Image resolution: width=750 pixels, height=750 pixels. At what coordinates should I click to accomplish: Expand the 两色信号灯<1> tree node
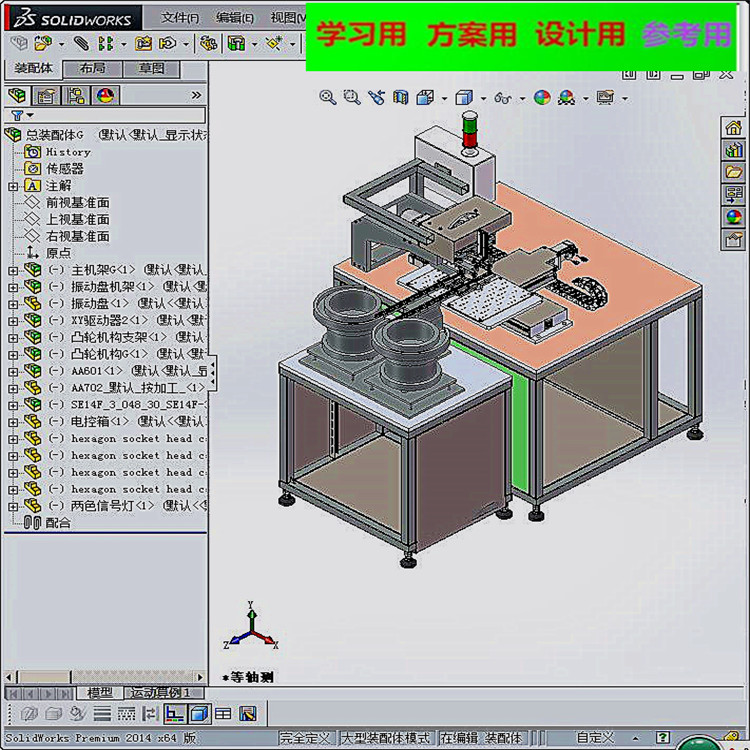point(13,506)
